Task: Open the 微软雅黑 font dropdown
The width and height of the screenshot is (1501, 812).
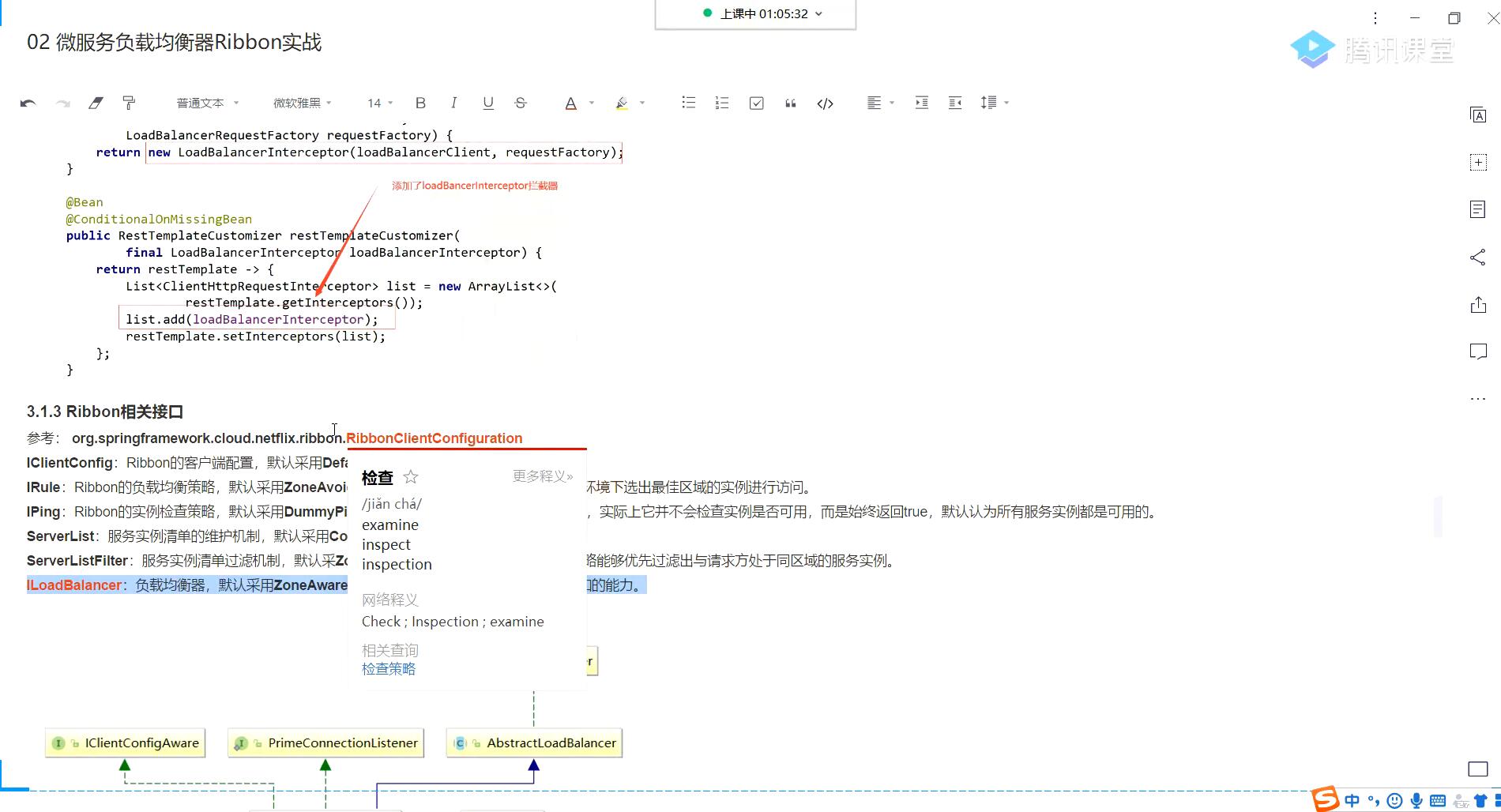Action: [302, 103]
